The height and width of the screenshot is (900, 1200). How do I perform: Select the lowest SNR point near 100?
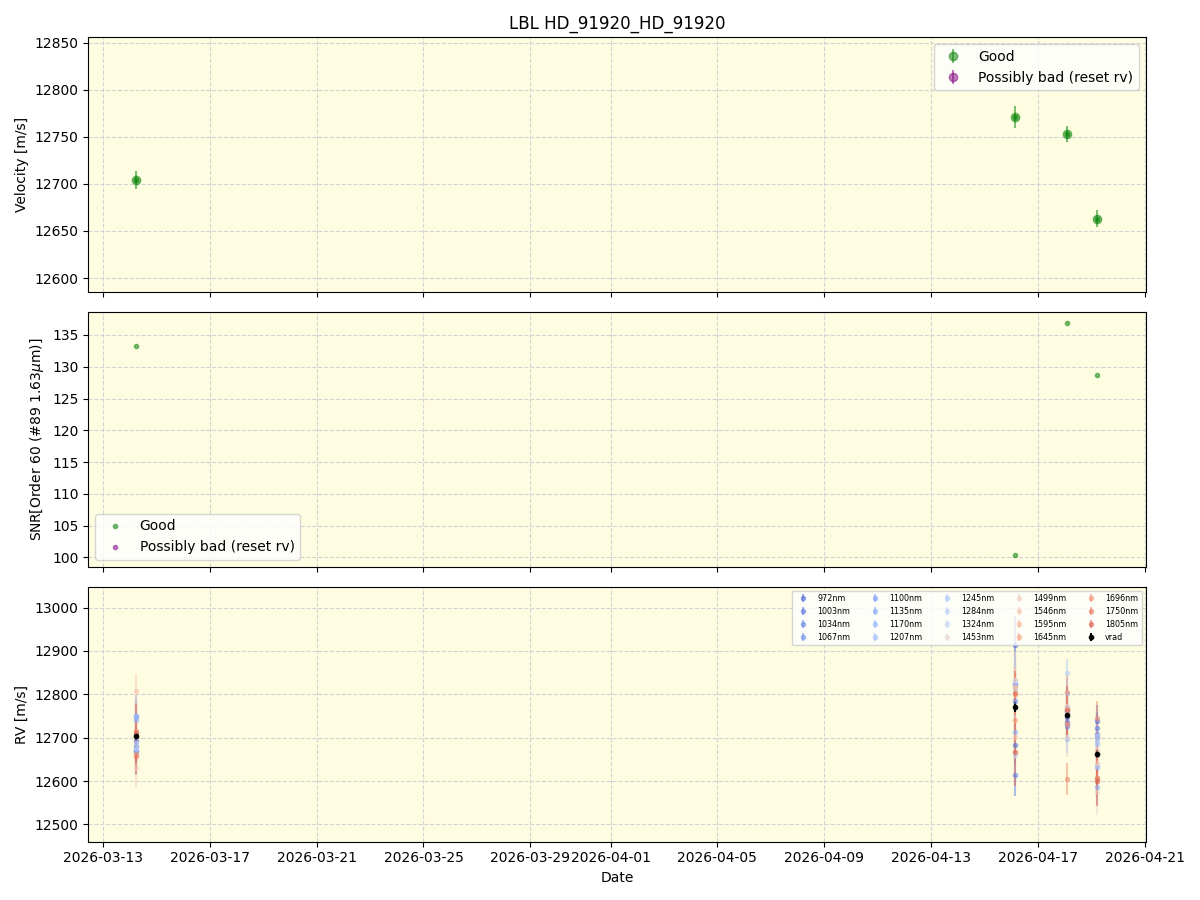1015,555
